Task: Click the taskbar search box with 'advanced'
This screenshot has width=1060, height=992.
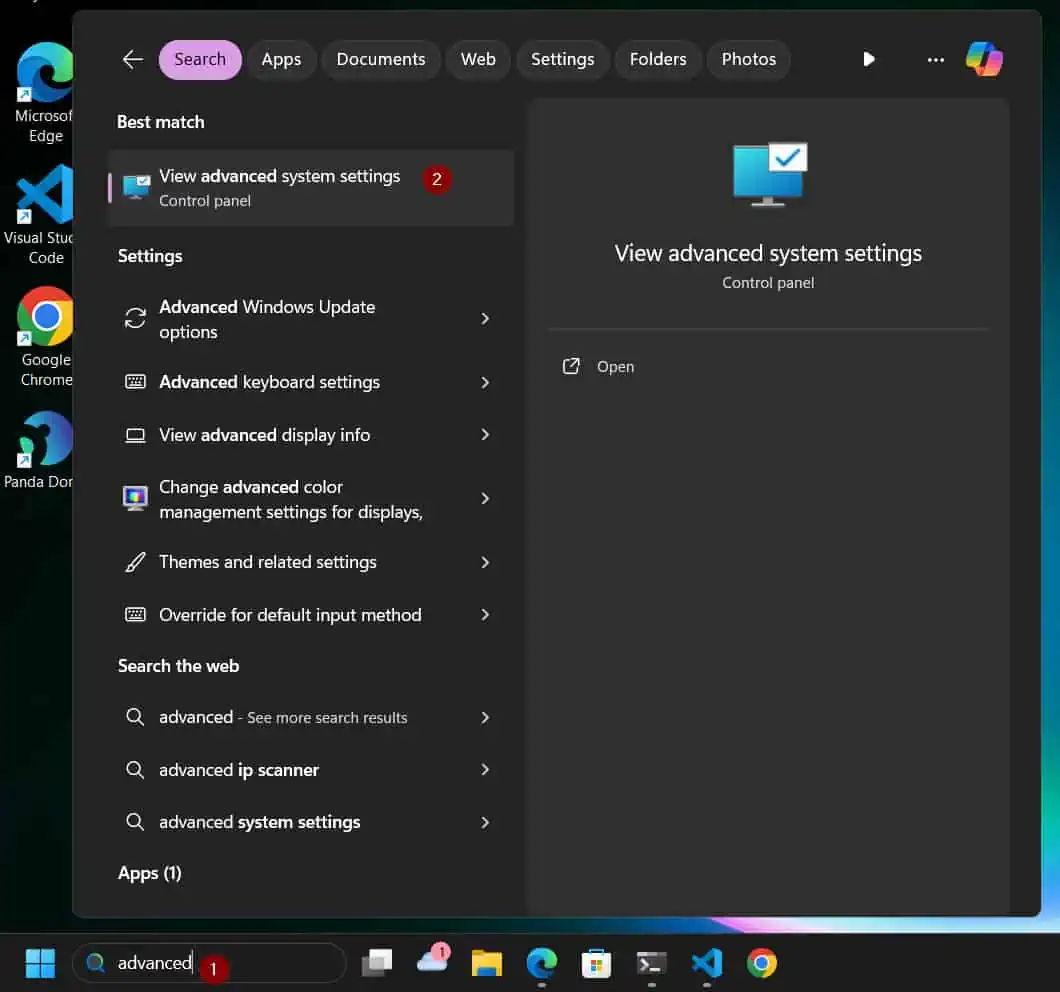Action: tap(209, 962)
